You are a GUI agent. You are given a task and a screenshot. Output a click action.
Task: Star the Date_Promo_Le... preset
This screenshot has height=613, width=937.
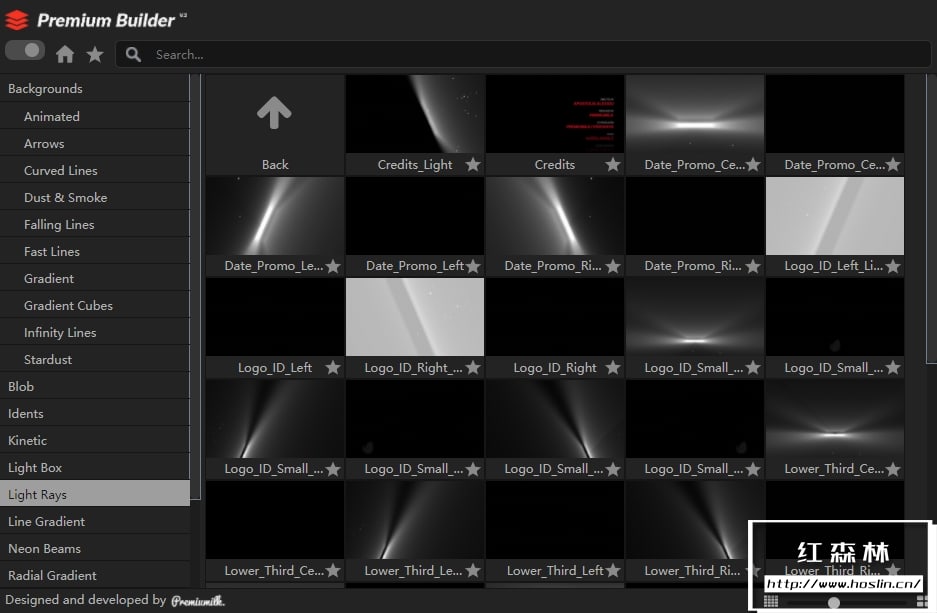333,266
